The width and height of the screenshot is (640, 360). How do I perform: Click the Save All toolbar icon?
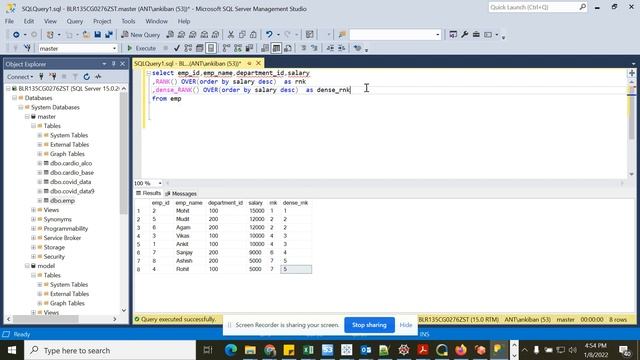[x=109, y=35]
